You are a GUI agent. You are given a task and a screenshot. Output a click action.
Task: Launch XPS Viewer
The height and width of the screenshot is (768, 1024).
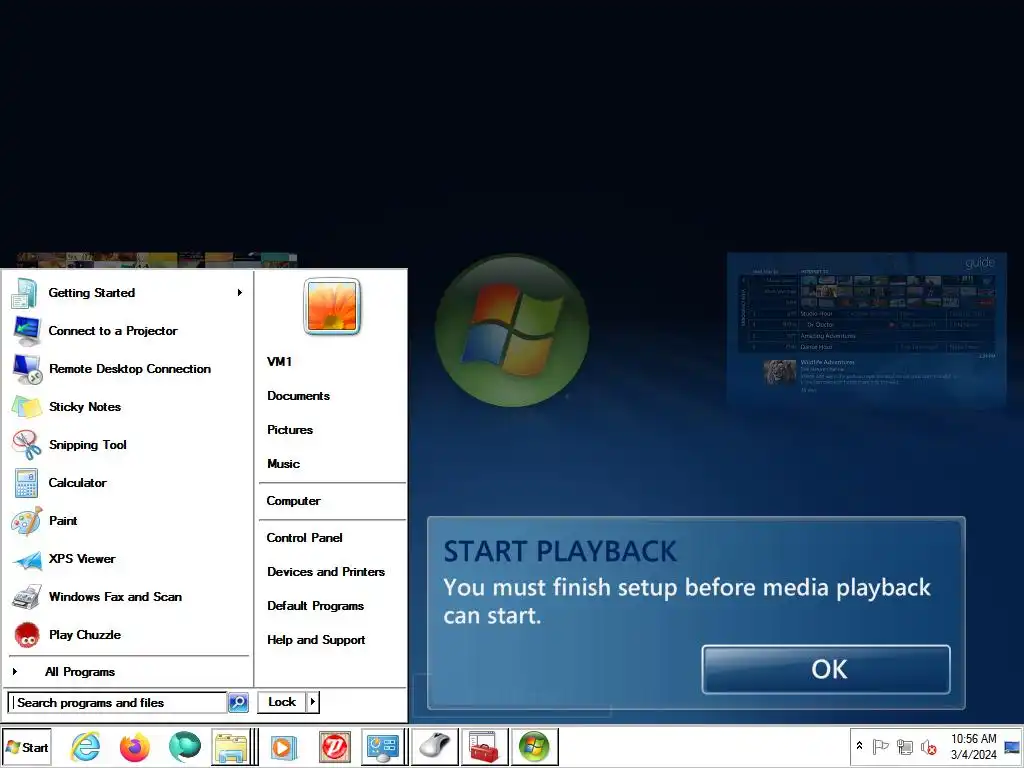tap(127, 559)
